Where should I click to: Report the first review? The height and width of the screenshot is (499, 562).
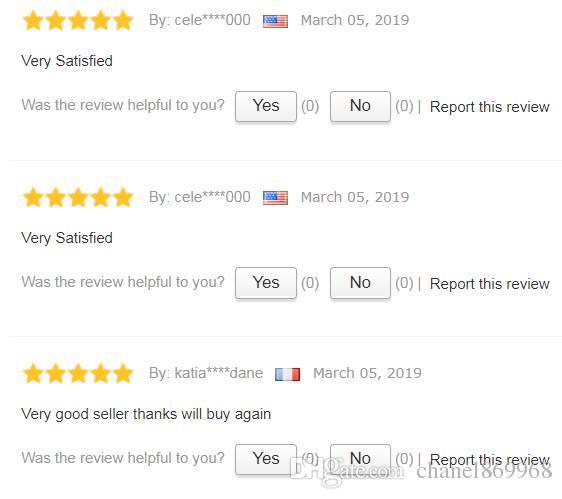click(x=490, y=107)
